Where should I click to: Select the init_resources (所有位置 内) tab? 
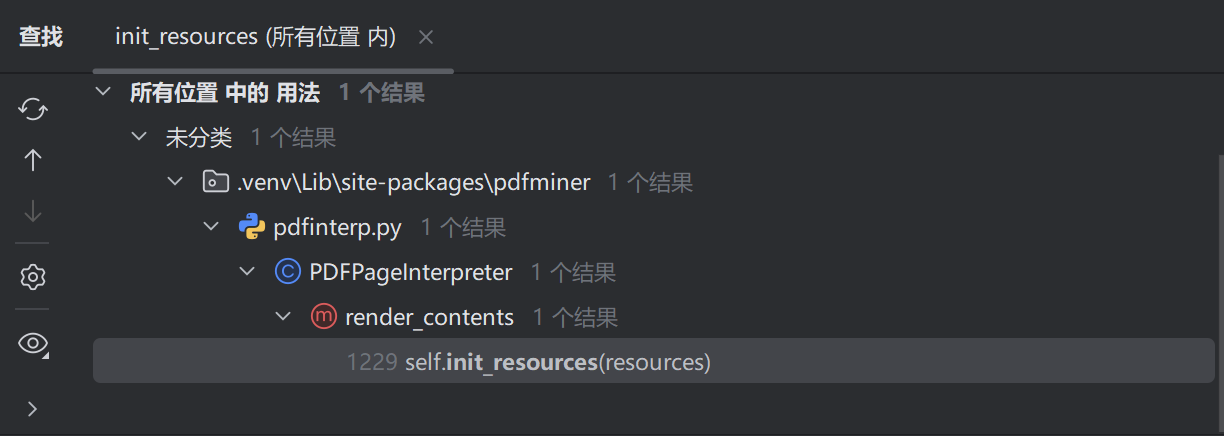point(255,37)
